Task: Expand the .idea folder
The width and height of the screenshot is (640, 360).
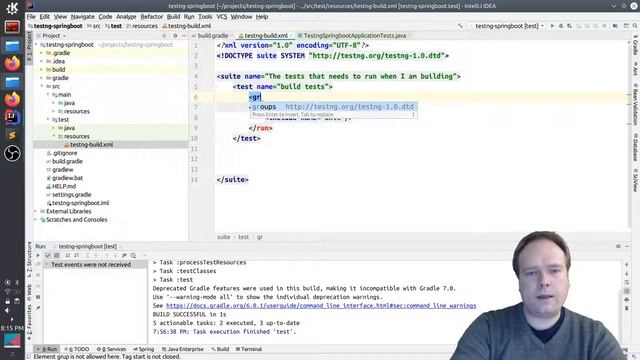Action: [x=41, y=61]
